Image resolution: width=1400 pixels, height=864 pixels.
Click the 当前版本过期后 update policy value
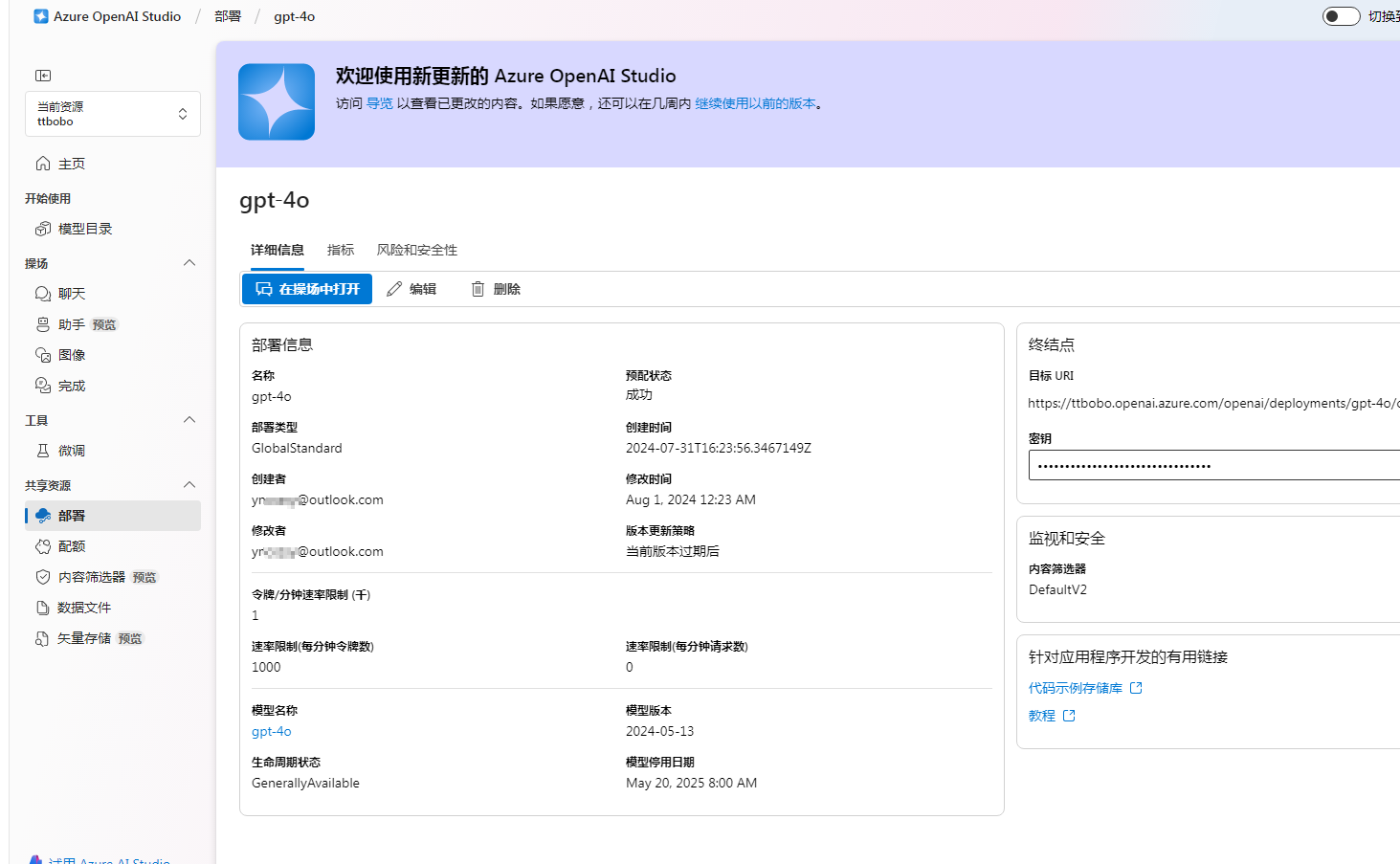673,551
